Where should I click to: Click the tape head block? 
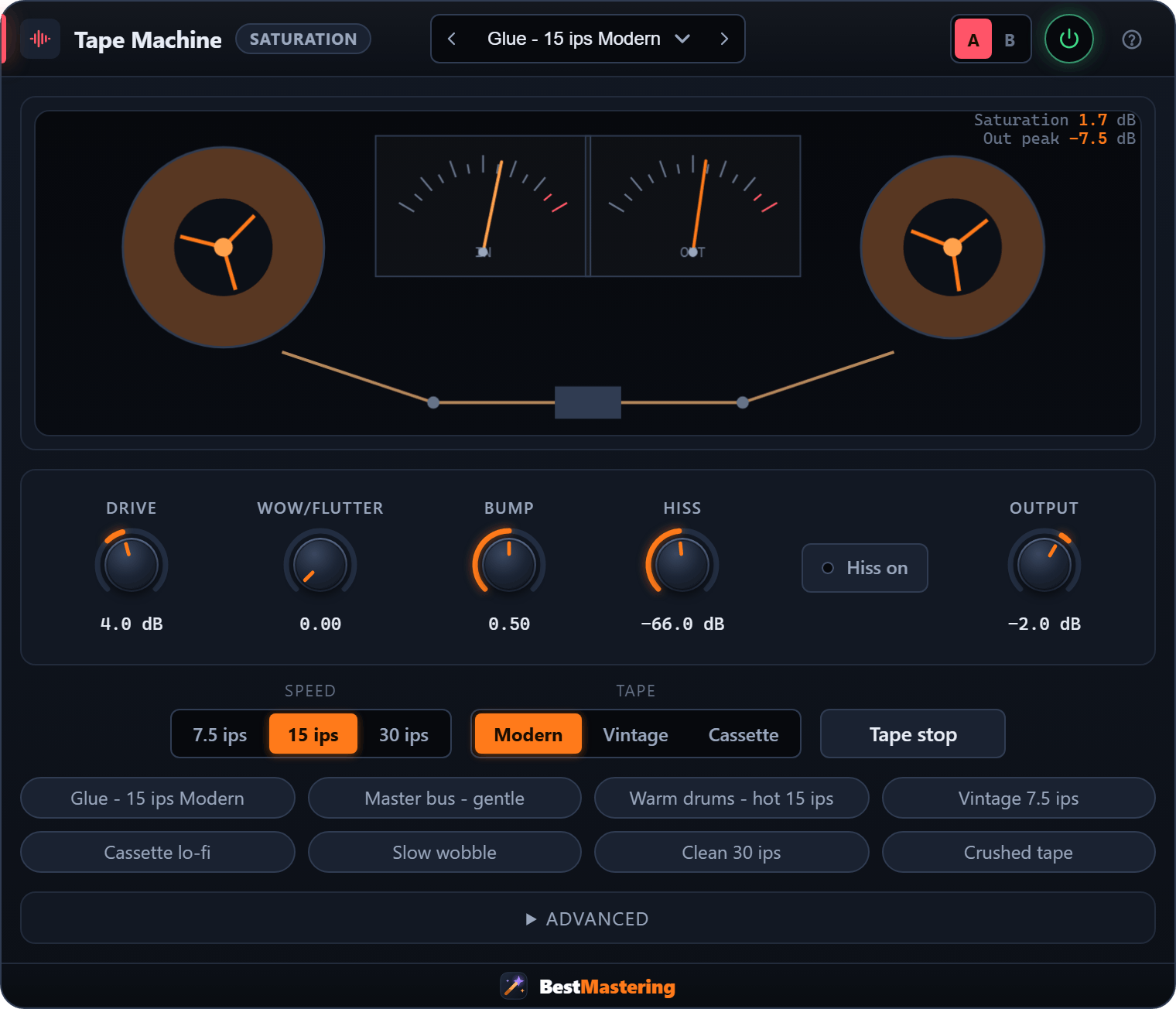tap(588, 402)
